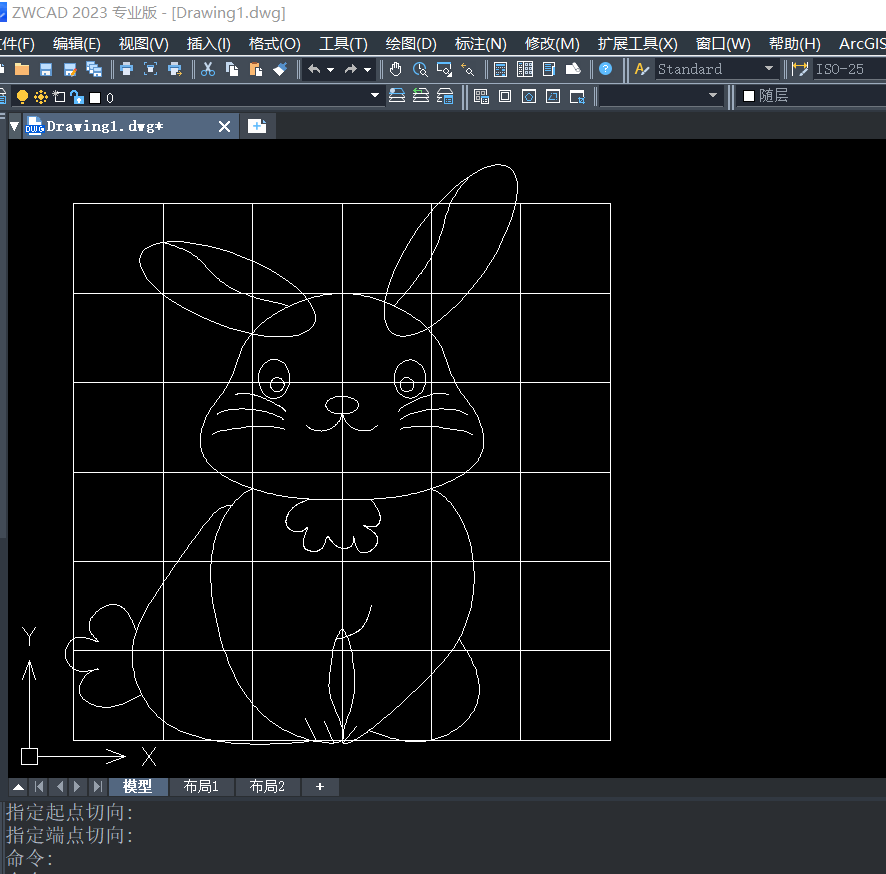Click the Polygonal Viewport icon

(529, 97)
